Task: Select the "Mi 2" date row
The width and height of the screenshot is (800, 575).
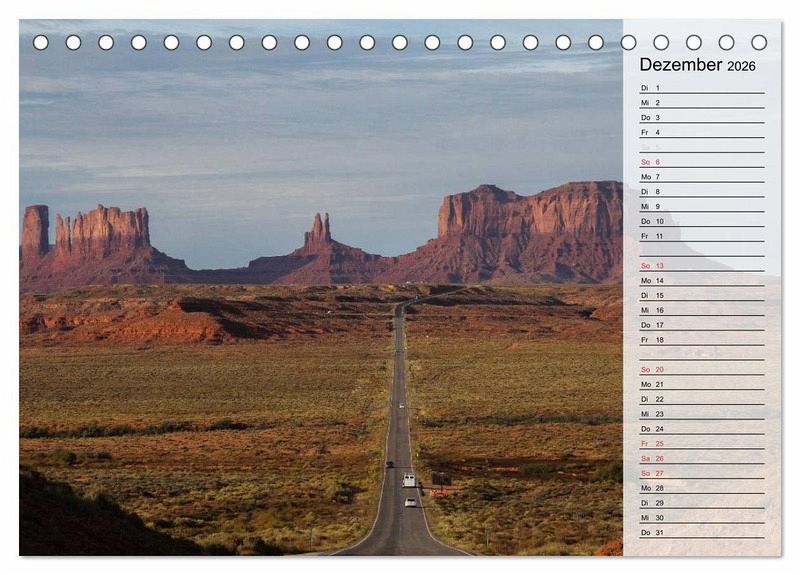Action: (x=702, y=103)
